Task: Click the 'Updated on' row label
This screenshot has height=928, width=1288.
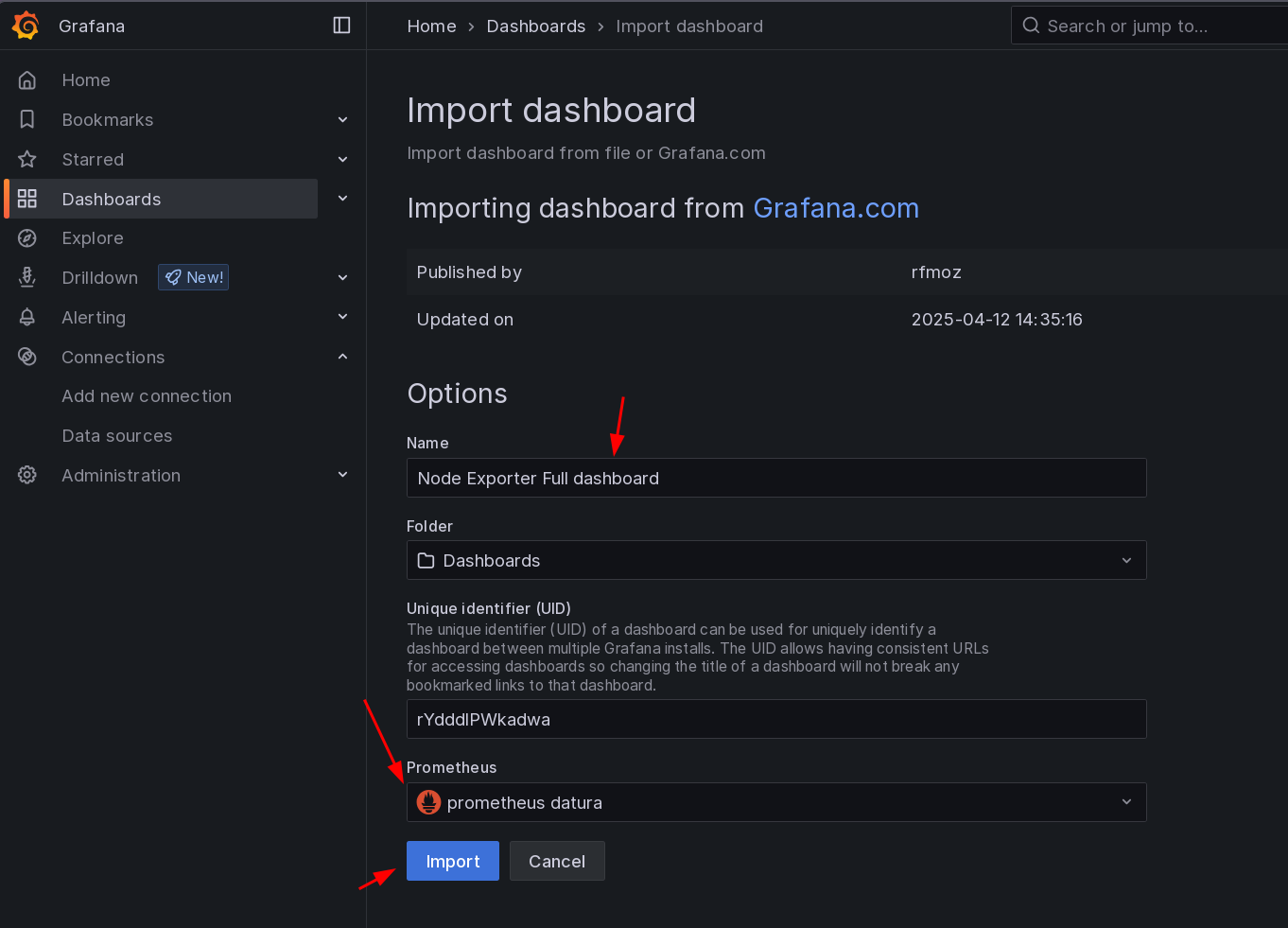Action: pyautogui.click(x=465, y=320)
